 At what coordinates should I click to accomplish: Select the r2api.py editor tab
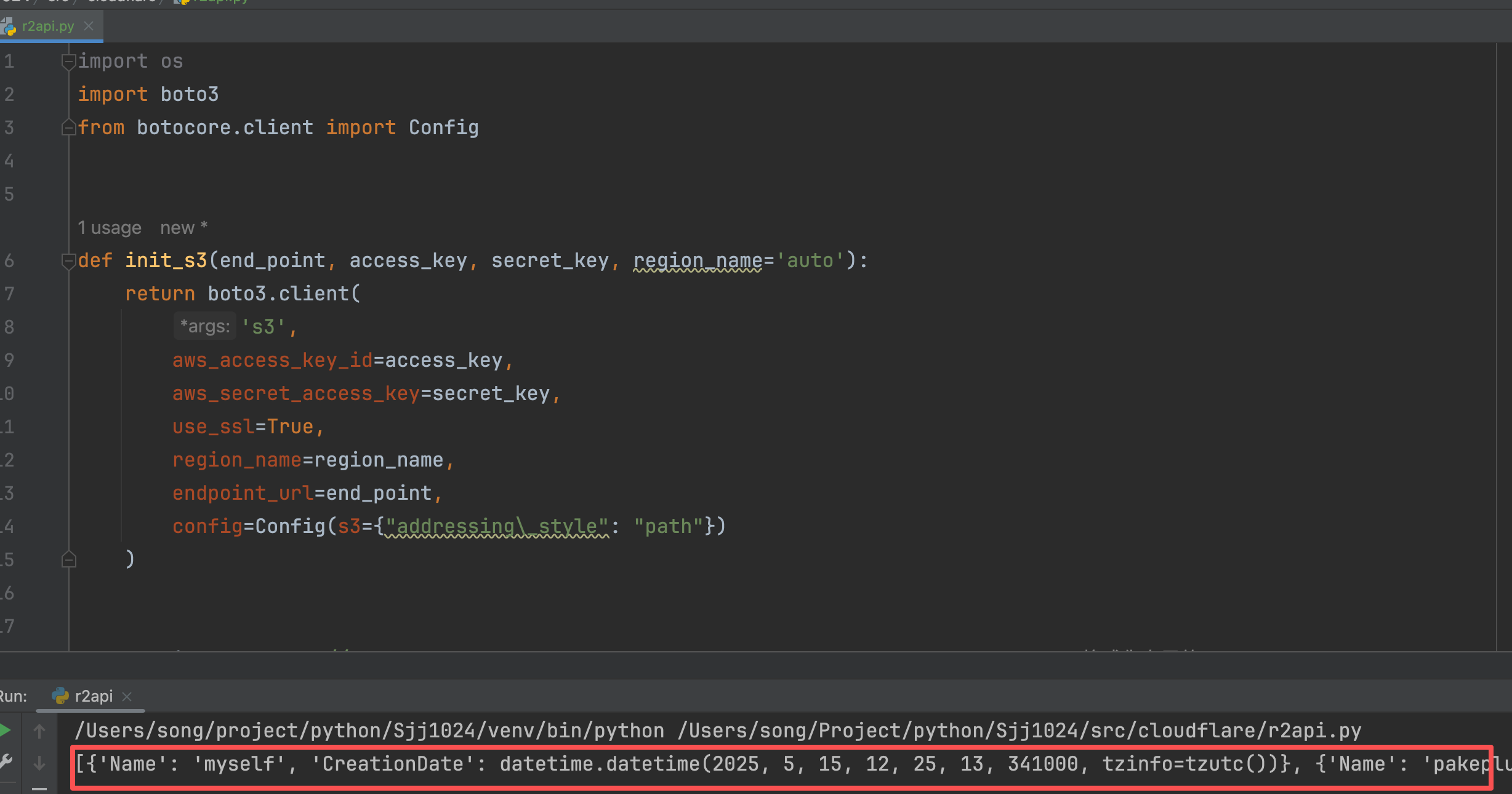pyautogui.click(x=47, y=26)
